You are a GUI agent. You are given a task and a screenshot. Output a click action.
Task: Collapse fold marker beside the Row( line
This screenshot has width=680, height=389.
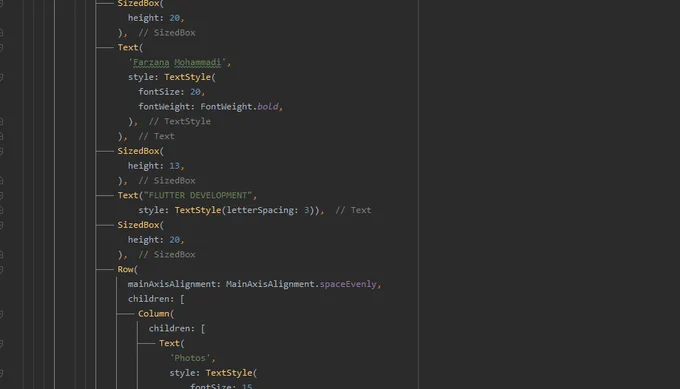(x=1, y=270)
